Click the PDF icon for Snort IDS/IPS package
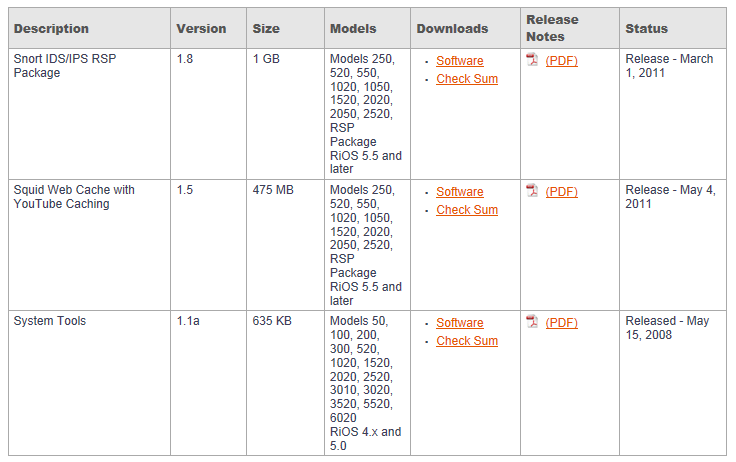736x462 pixels. coord(532,60)
